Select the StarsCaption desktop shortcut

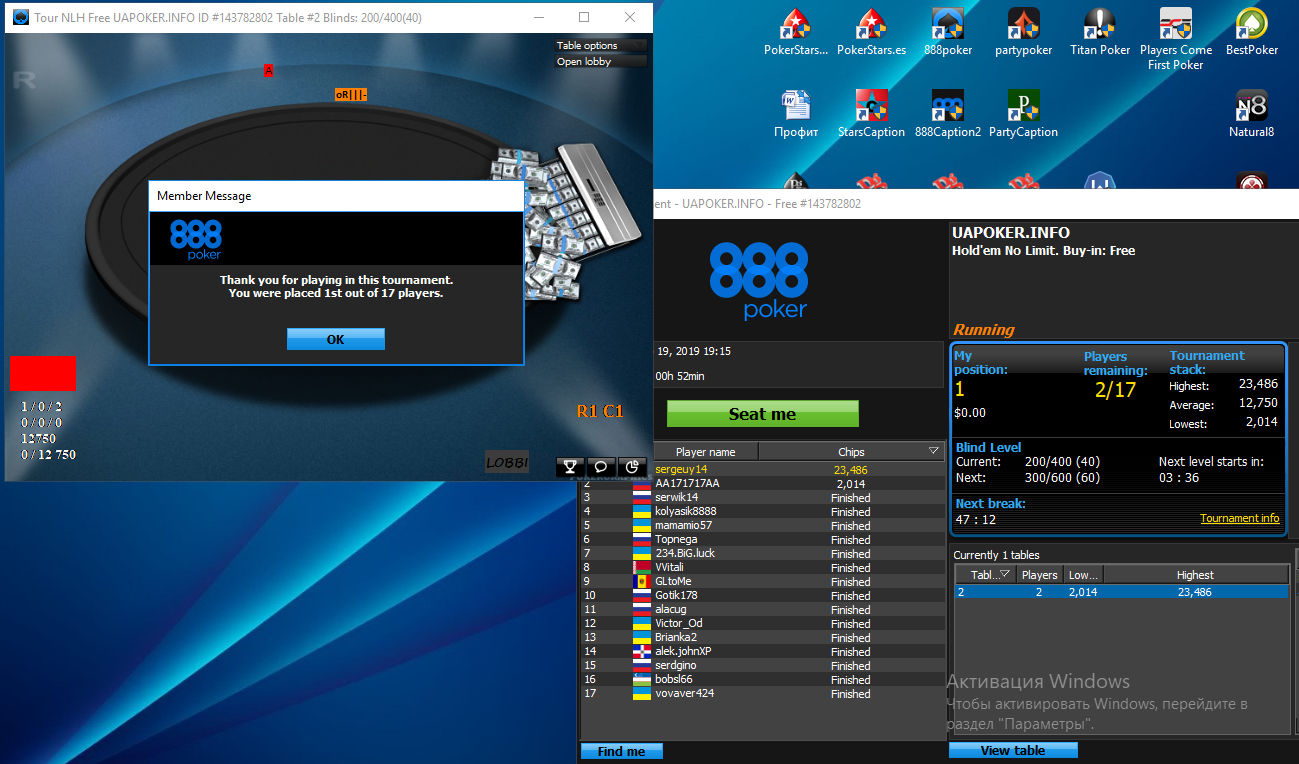point(871,114)
